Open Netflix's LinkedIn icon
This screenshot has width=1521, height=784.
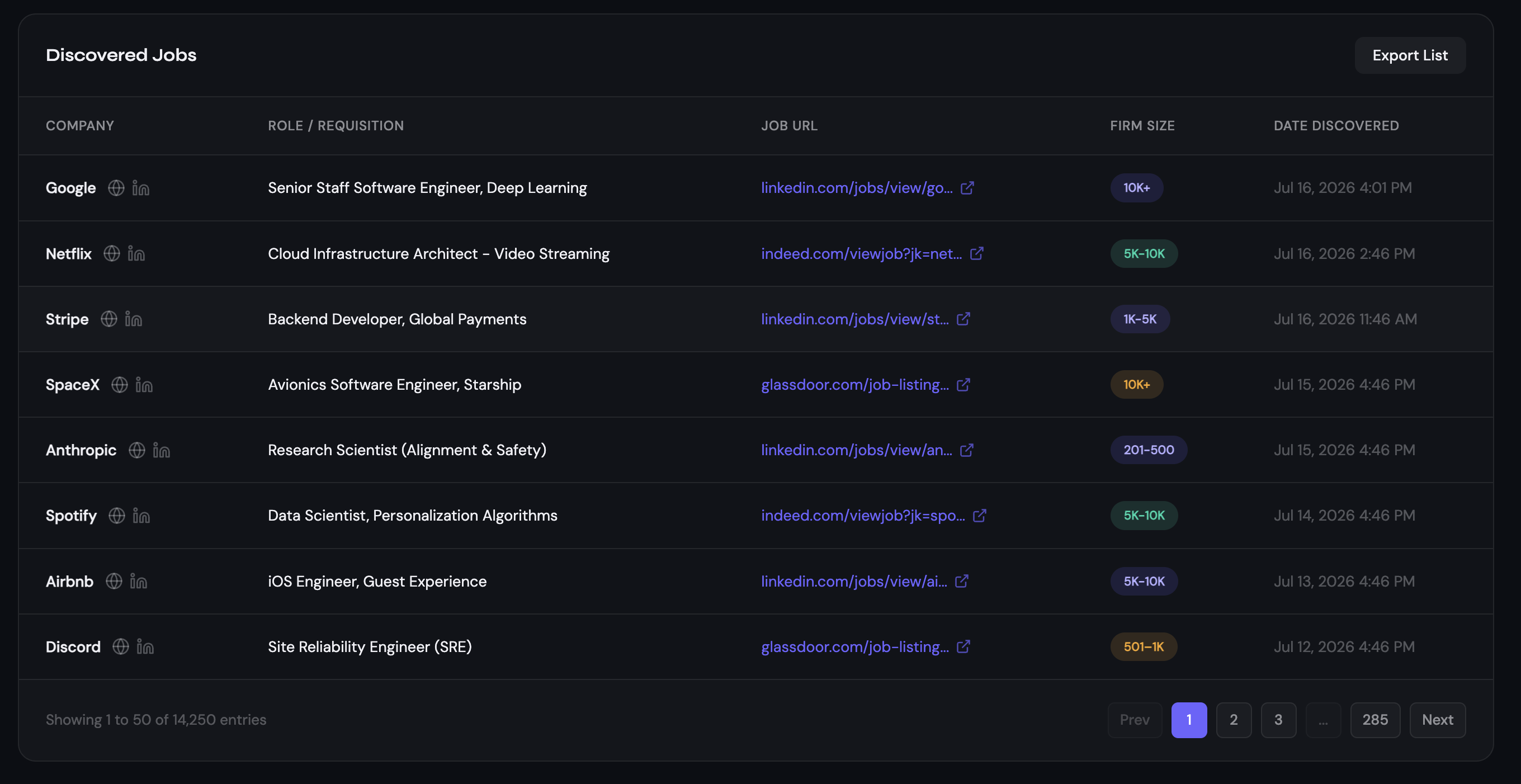136,253
